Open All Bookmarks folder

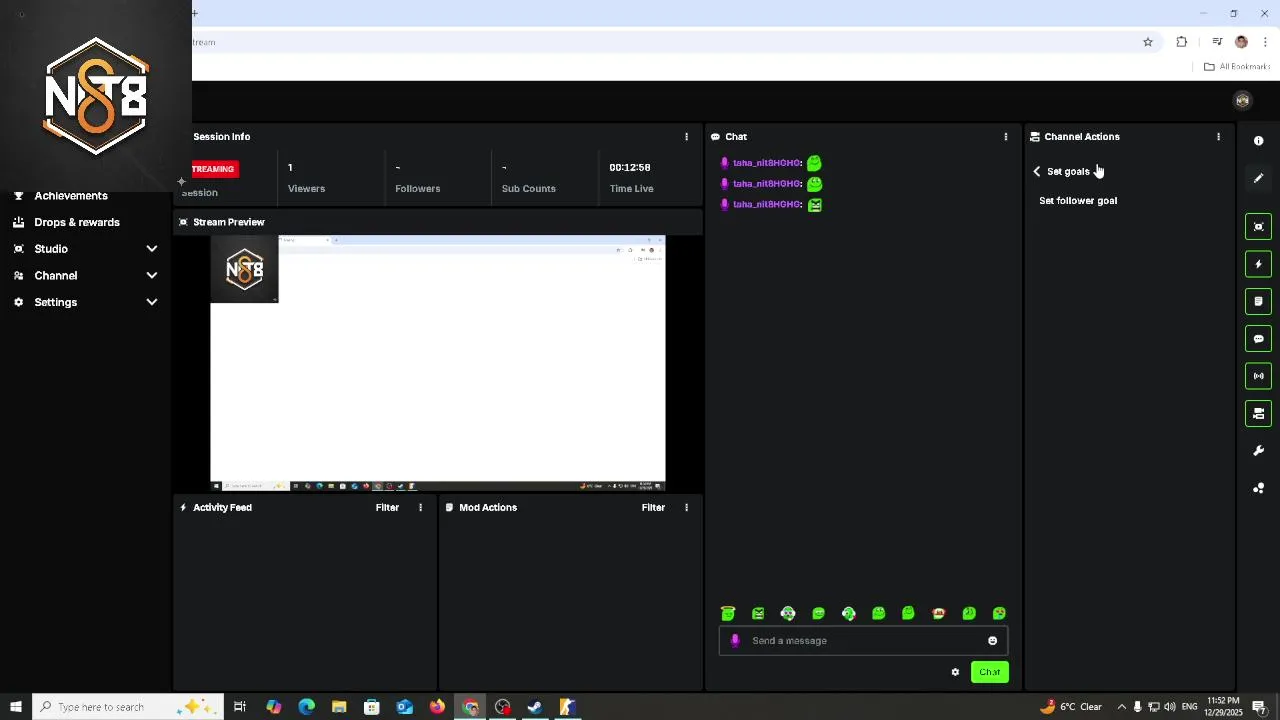point(1237,67)
